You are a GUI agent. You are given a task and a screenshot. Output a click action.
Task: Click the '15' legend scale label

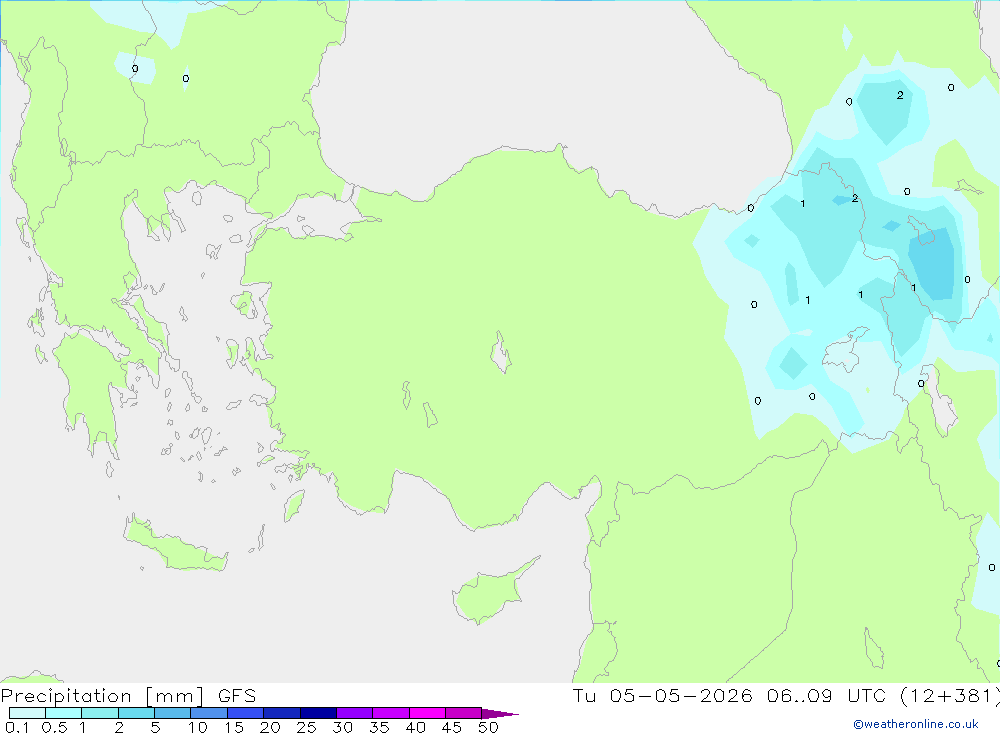click(x=234, y=727)
